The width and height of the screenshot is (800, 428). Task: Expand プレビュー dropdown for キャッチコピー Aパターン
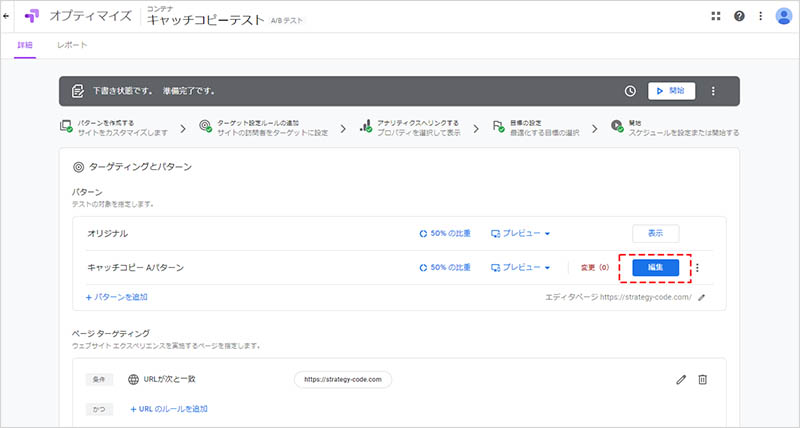click(521, 267)
